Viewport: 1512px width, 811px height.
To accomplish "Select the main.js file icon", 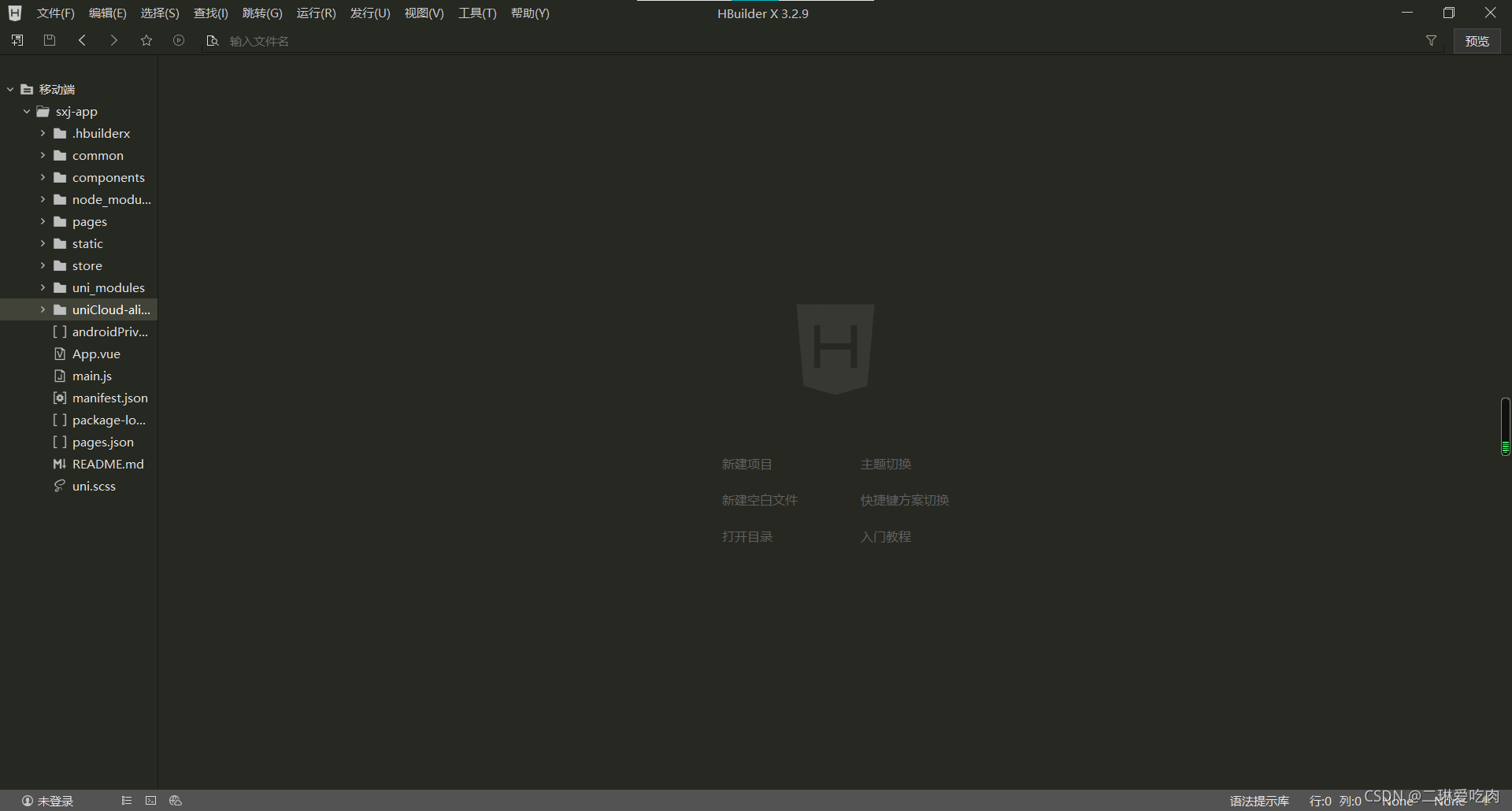I will point(60,376).
